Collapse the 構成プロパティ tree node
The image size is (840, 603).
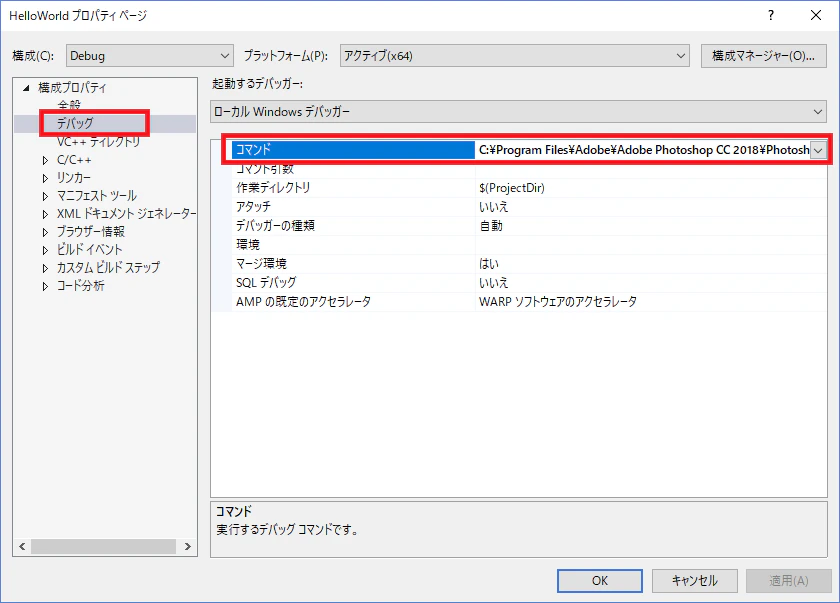pyautogui.click(x=26, y=88)
